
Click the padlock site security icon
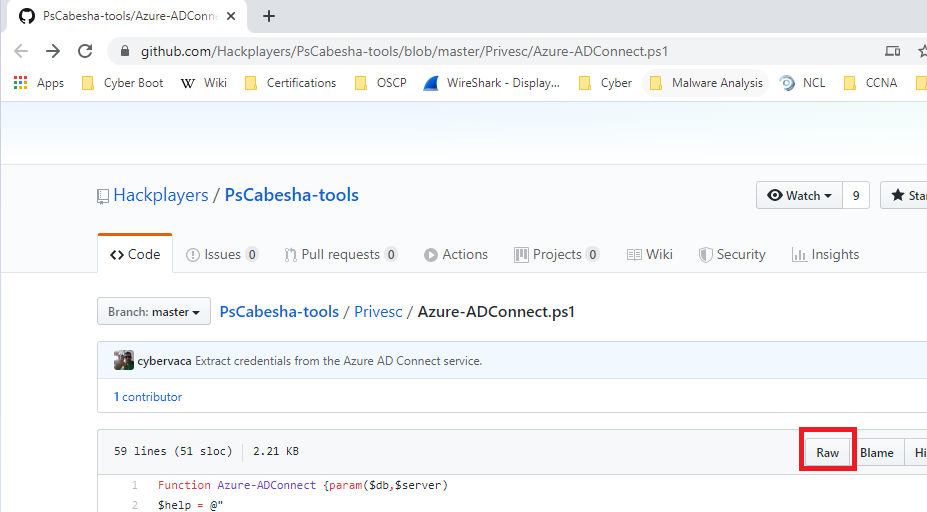(x=125, y=51)
